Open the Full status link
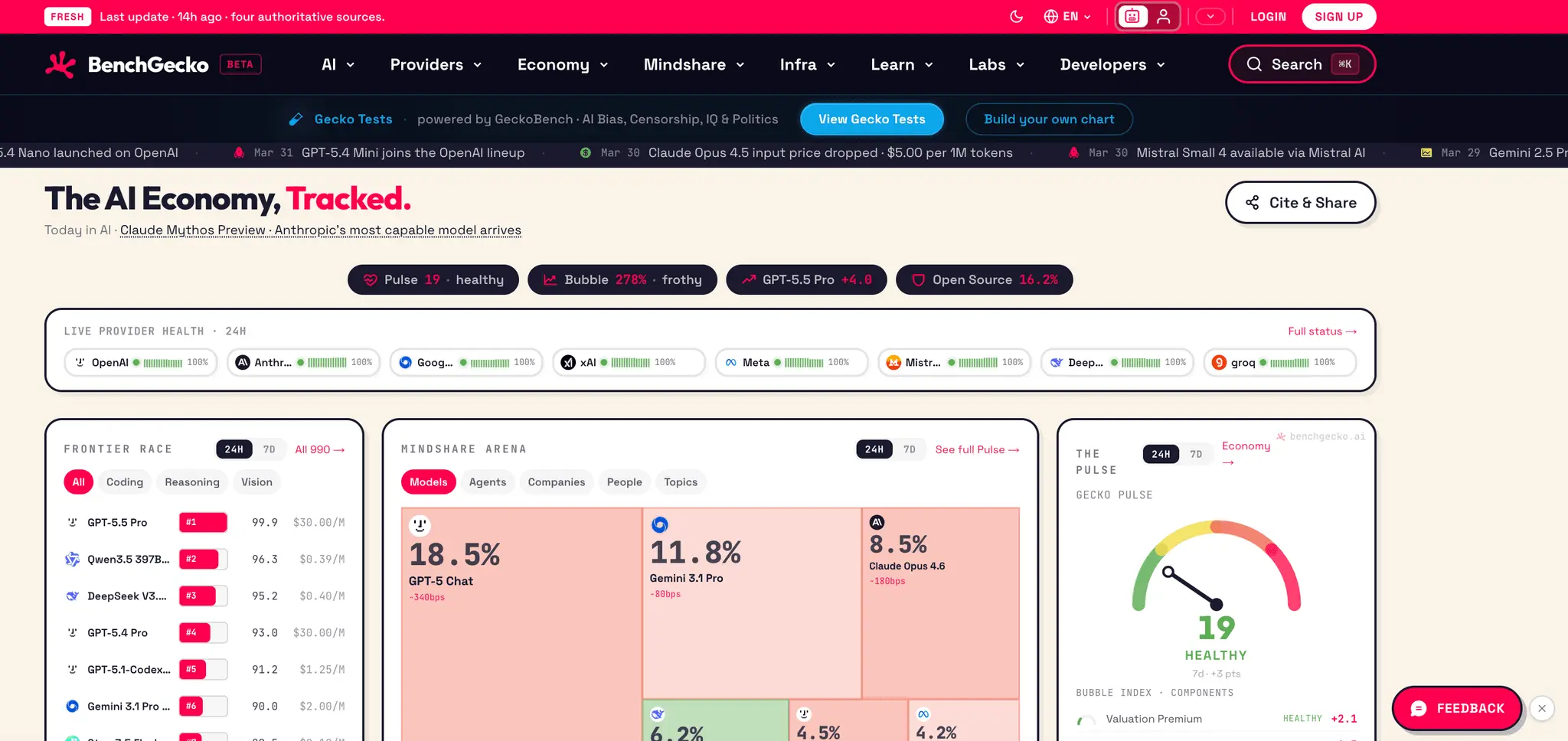 [1322, 331]
